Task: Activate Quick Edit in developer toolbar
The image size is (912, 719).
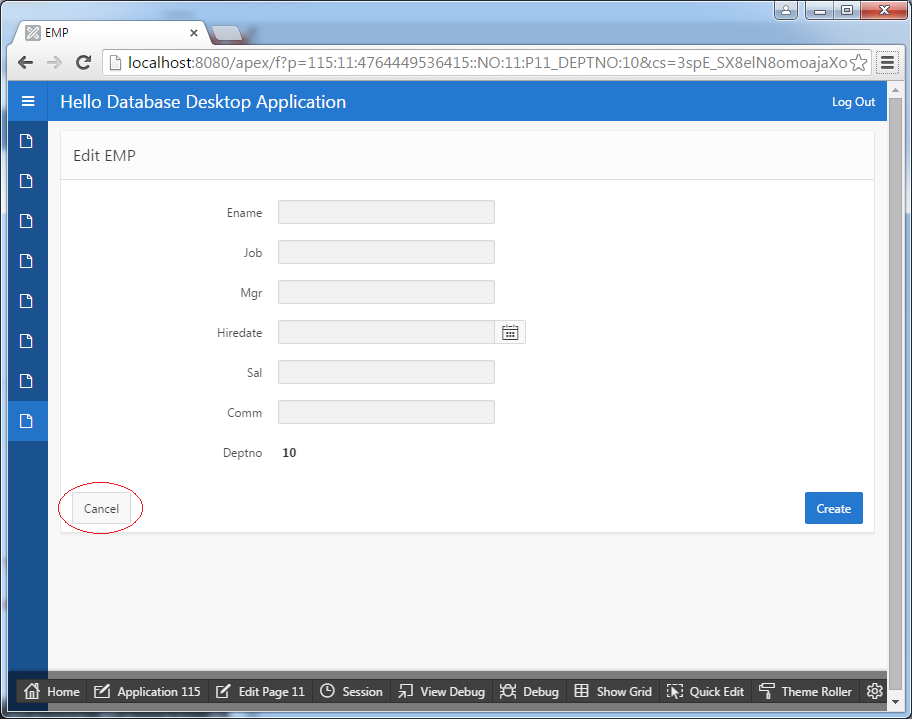Action: click(x=706, y=691)
